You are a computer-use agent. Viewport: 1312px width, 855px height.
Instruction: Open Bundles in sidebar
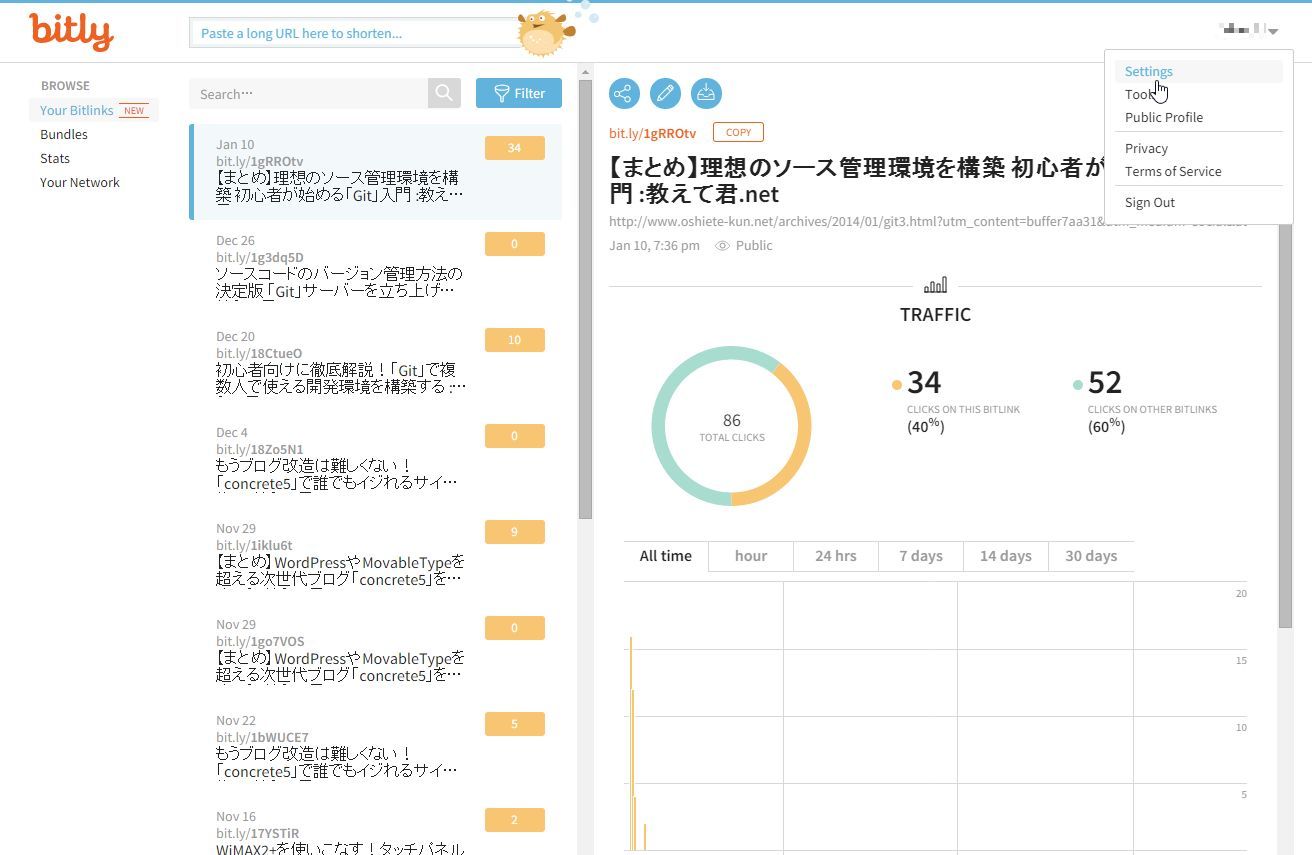64,134
